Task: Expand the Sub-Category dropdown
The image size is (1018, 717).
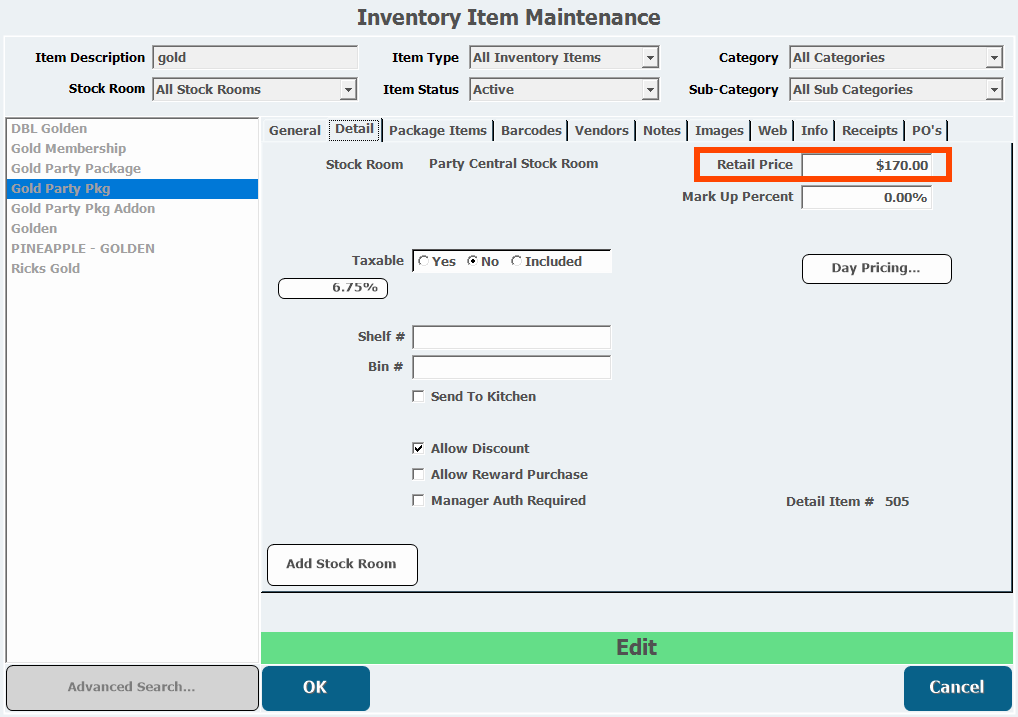Action: 993,90
